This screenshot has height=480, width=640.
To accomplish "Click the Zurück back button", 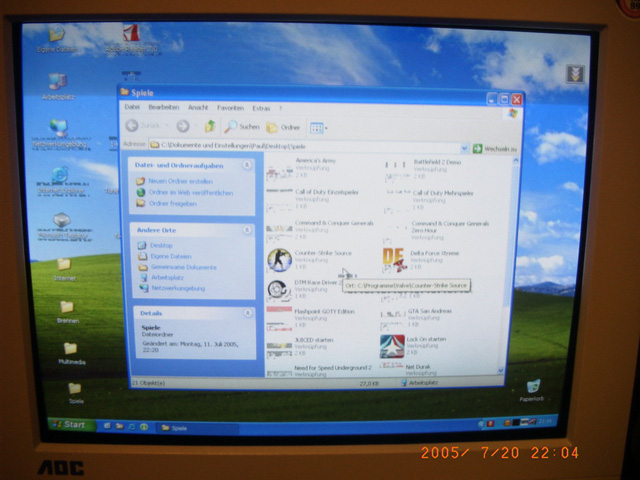I will (142, 126).
